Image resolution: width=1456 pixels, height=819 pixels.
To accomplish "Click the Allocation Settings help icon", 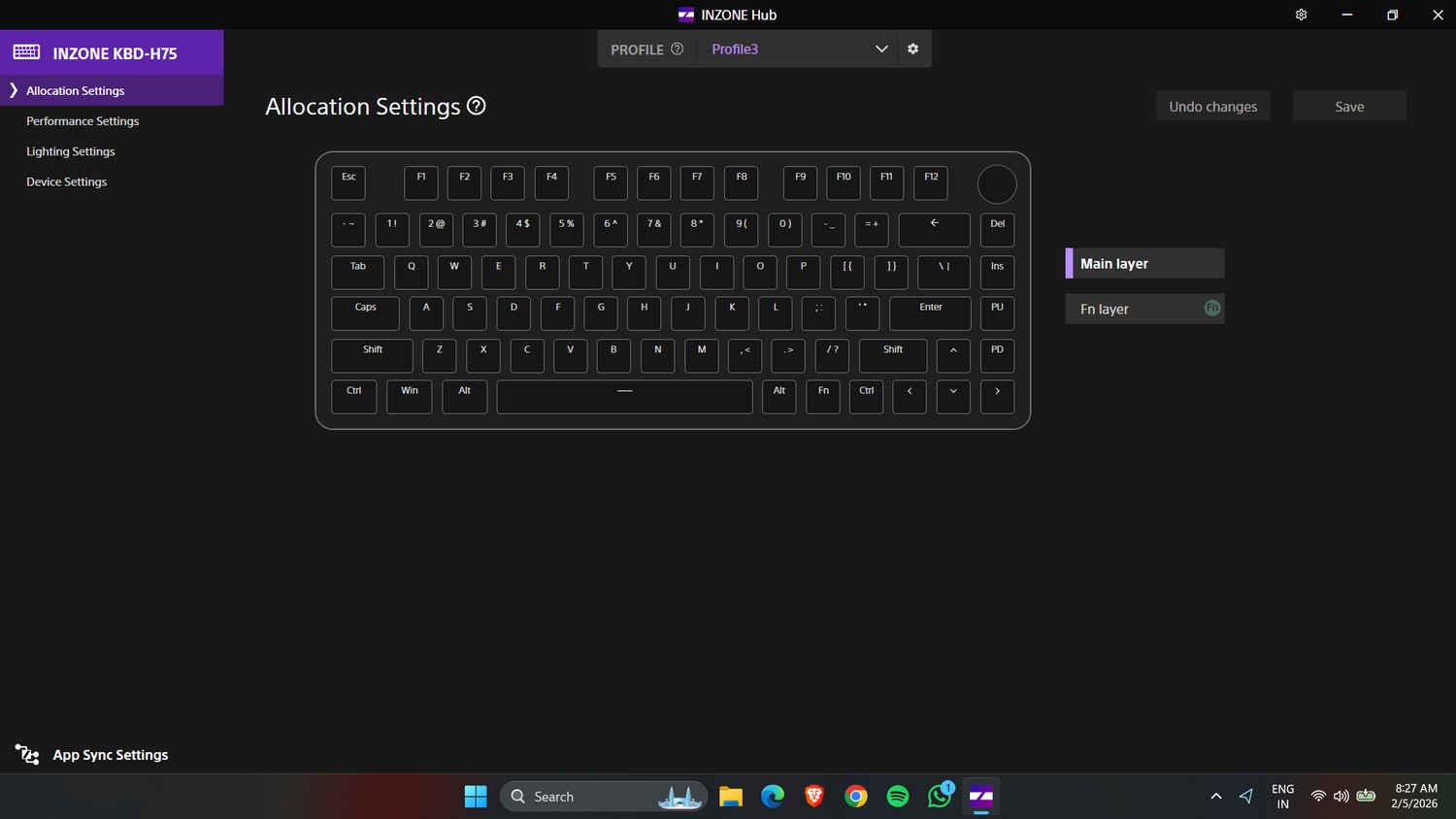I will tap(476, 106).
